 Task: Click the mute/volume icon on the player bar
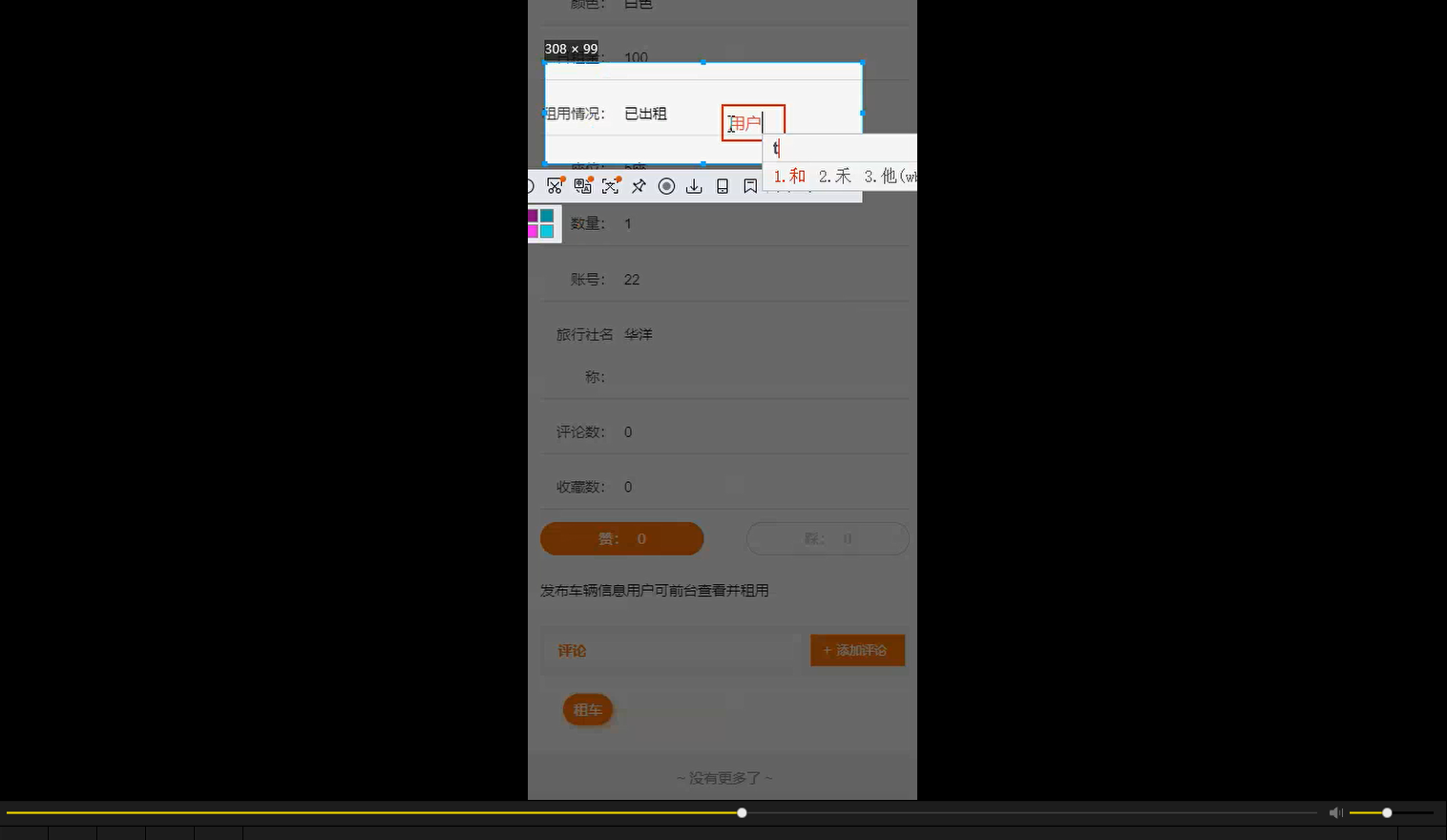(1335, 812)
